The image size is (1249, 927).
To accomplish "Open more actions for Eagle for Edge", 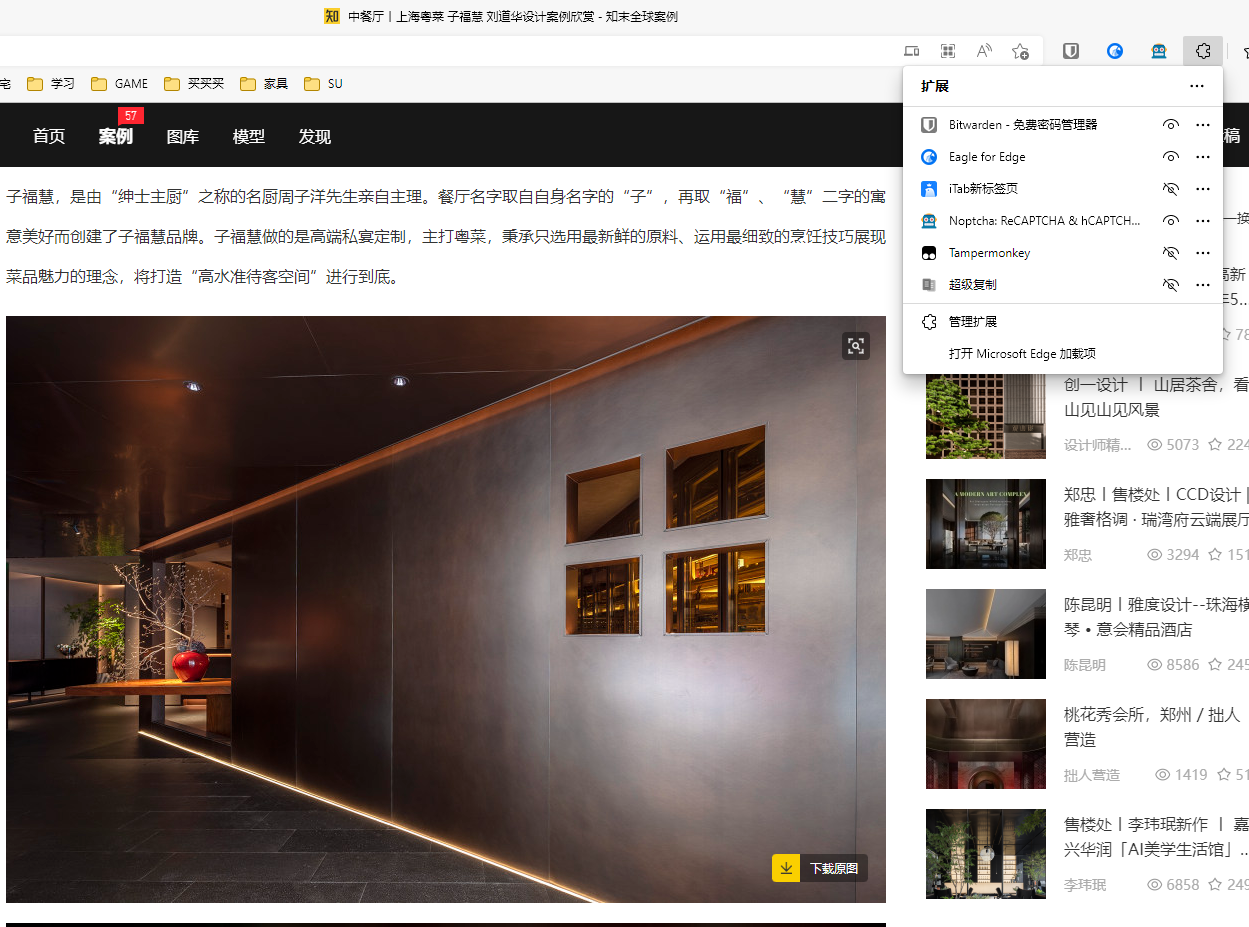I will pos(1203,157).
